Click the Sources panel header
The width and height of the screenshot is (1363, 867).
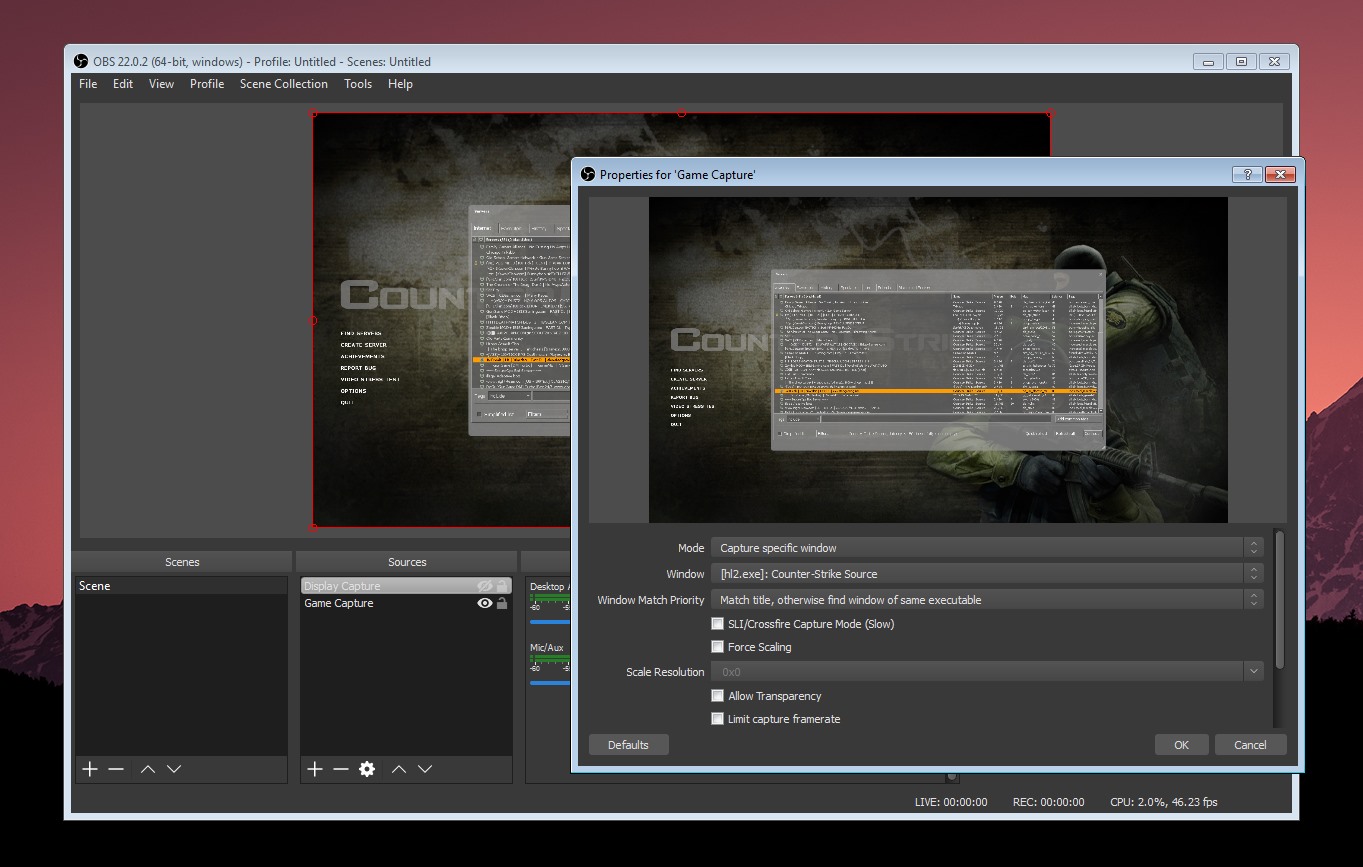pos(407,562)
